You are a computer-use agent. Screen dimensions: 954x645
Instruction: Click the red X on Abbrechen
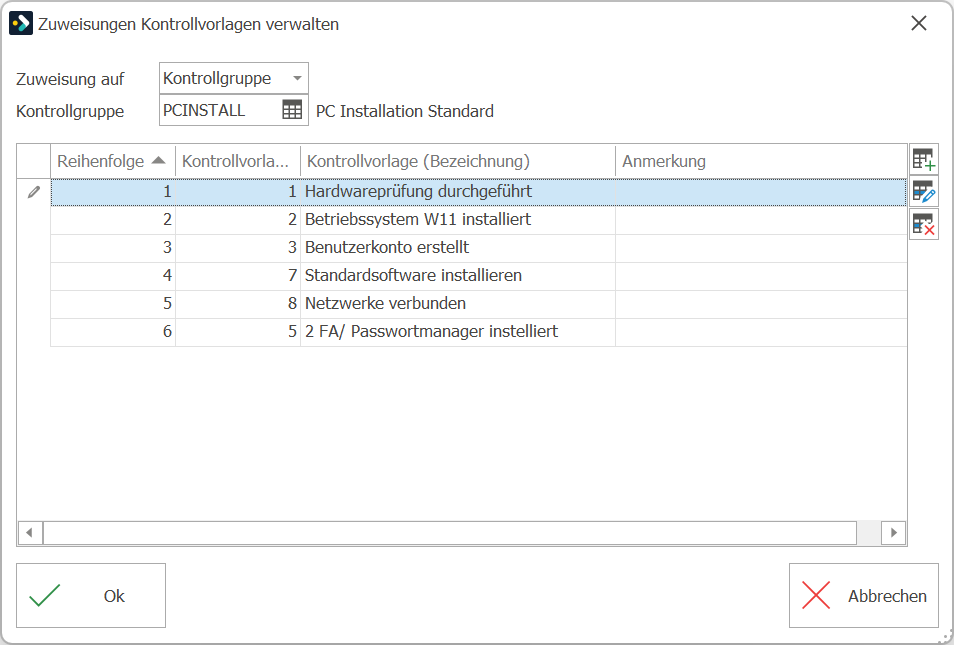click(x=816, y=595)
